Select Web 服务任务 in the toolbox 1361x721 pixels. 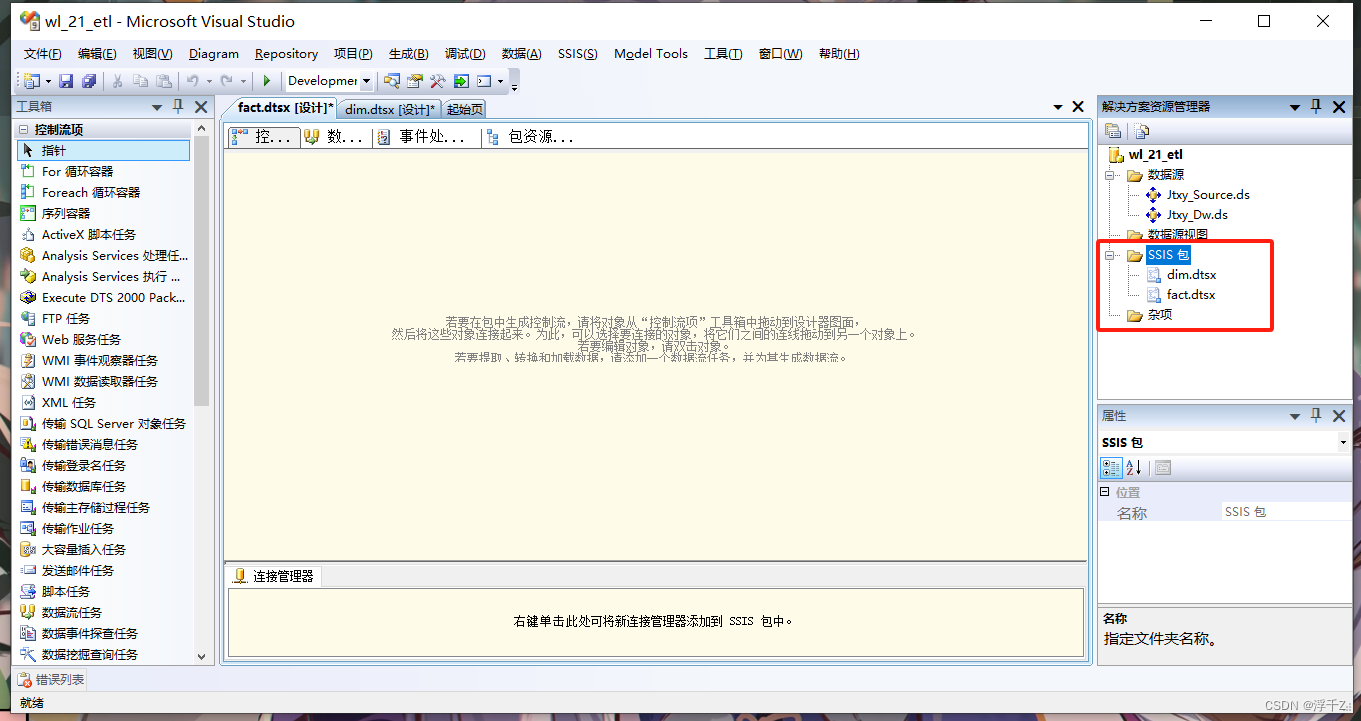click(104, 339)
